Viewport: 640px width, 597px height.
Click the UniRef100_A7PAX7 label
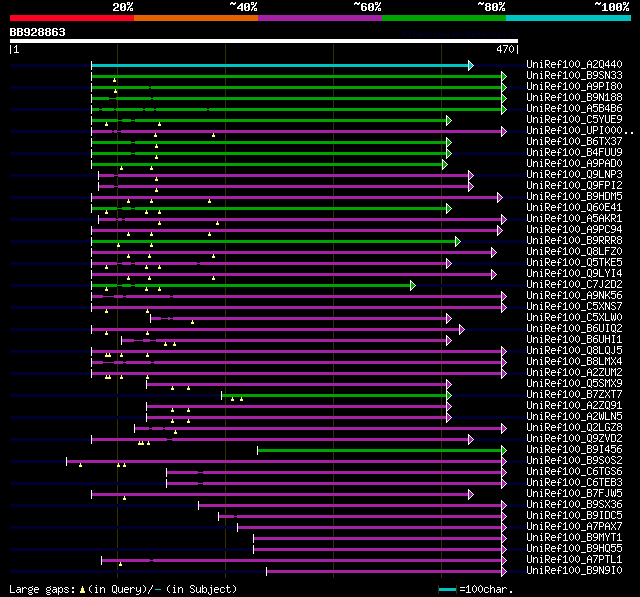click(574, 527)
